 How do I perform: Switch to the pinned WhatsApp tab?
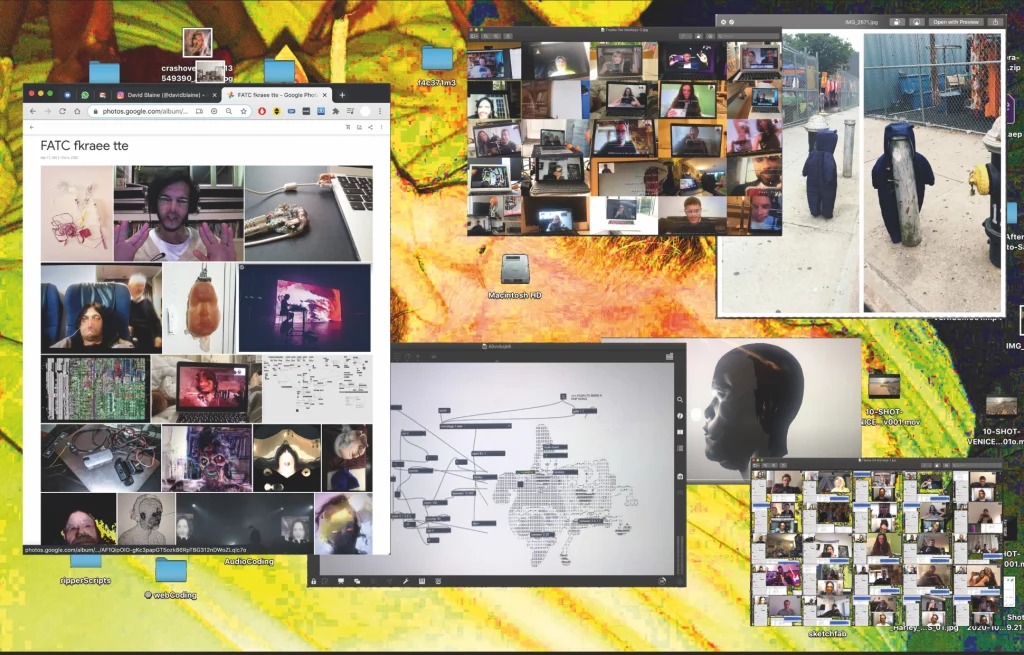coord(85,95)
